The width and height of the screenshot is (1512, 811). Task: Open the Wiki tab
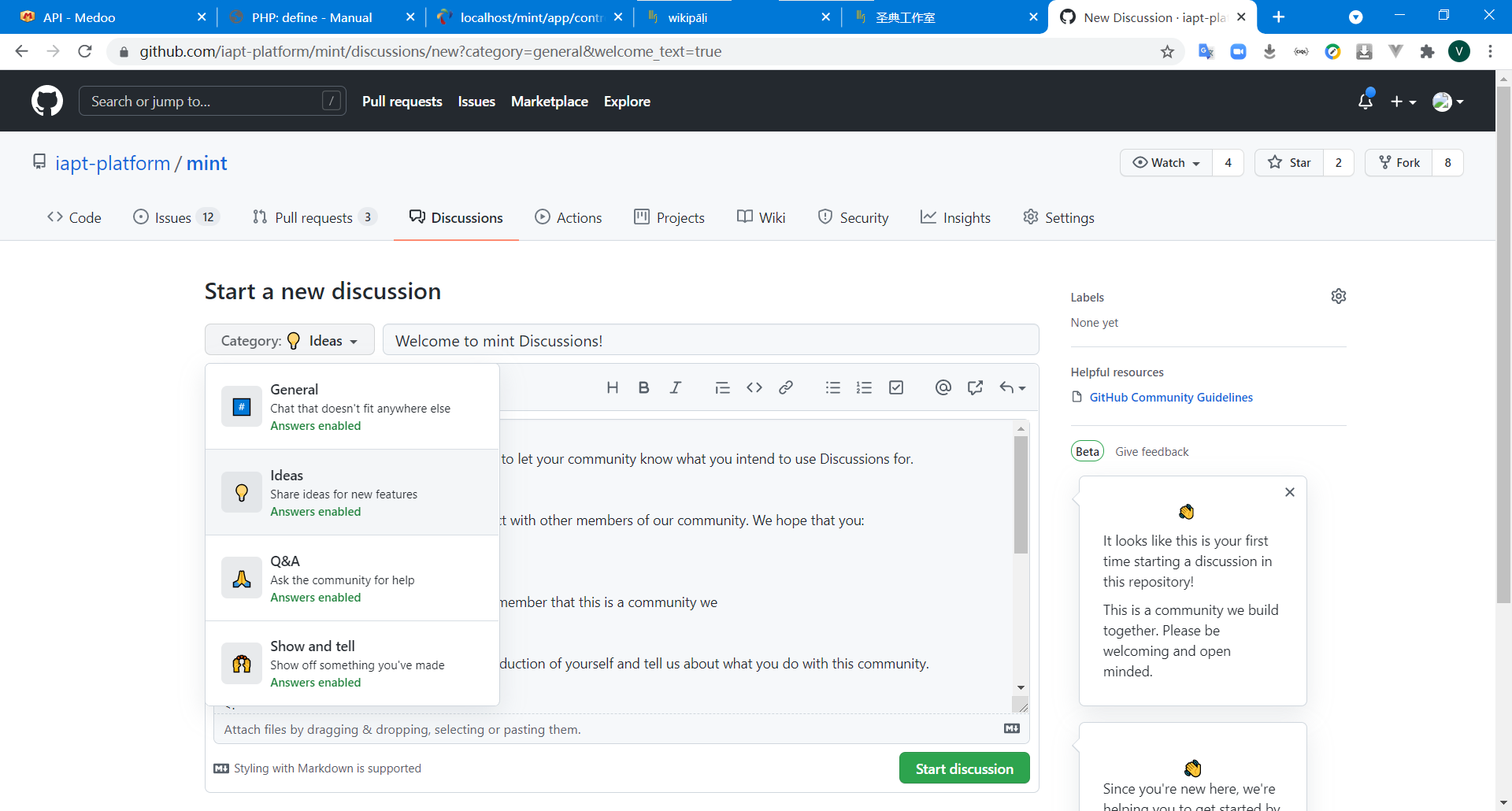click(761, 217)
